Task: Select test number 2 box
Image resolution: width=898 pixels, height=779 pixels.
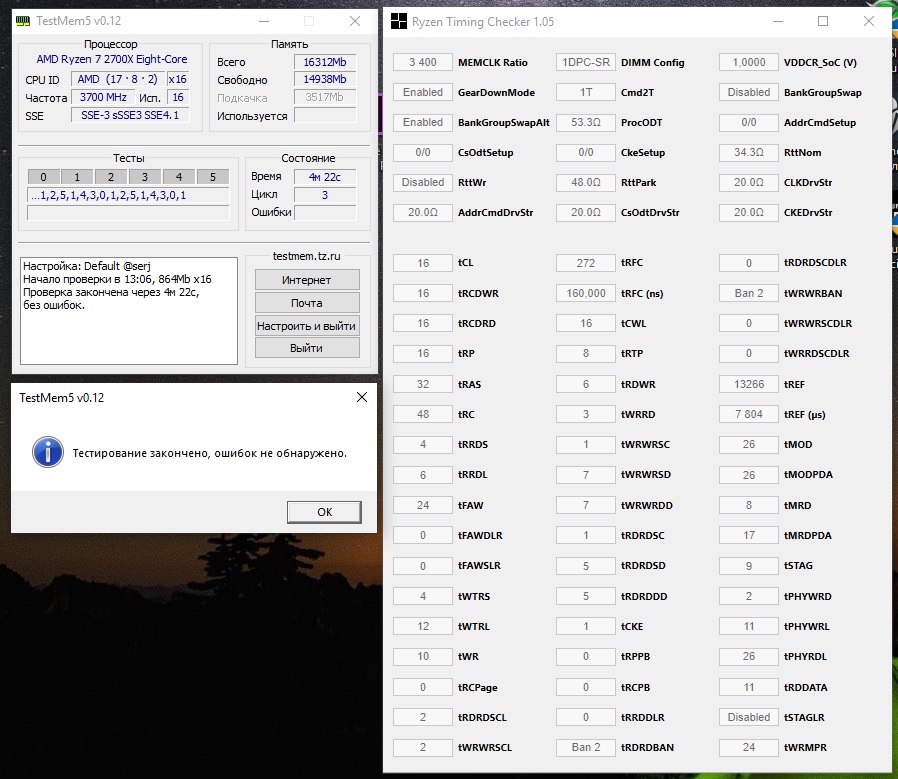Action: [x=111, y=177]
